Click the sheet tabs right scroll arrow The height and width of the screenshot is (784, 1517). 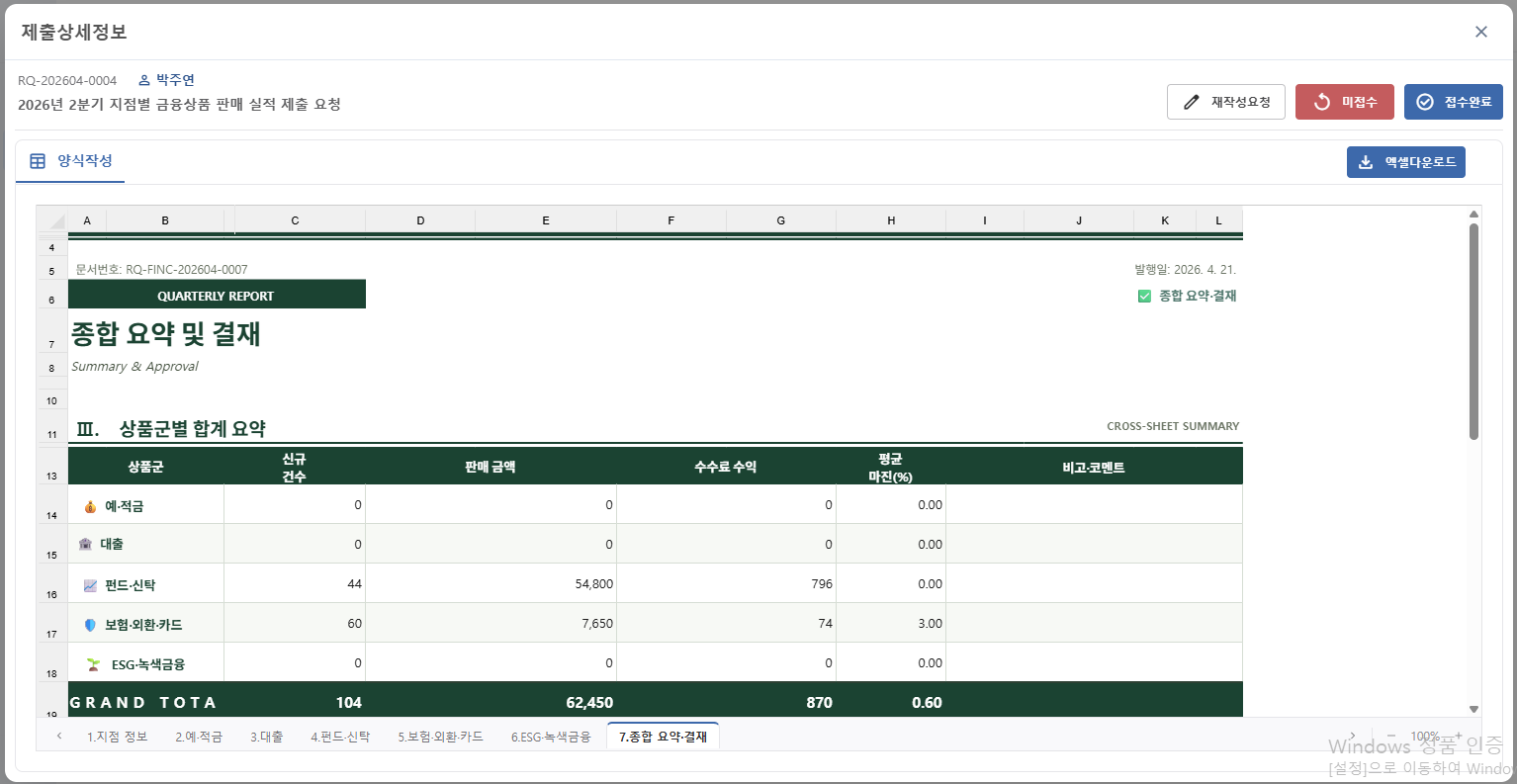1353,736
